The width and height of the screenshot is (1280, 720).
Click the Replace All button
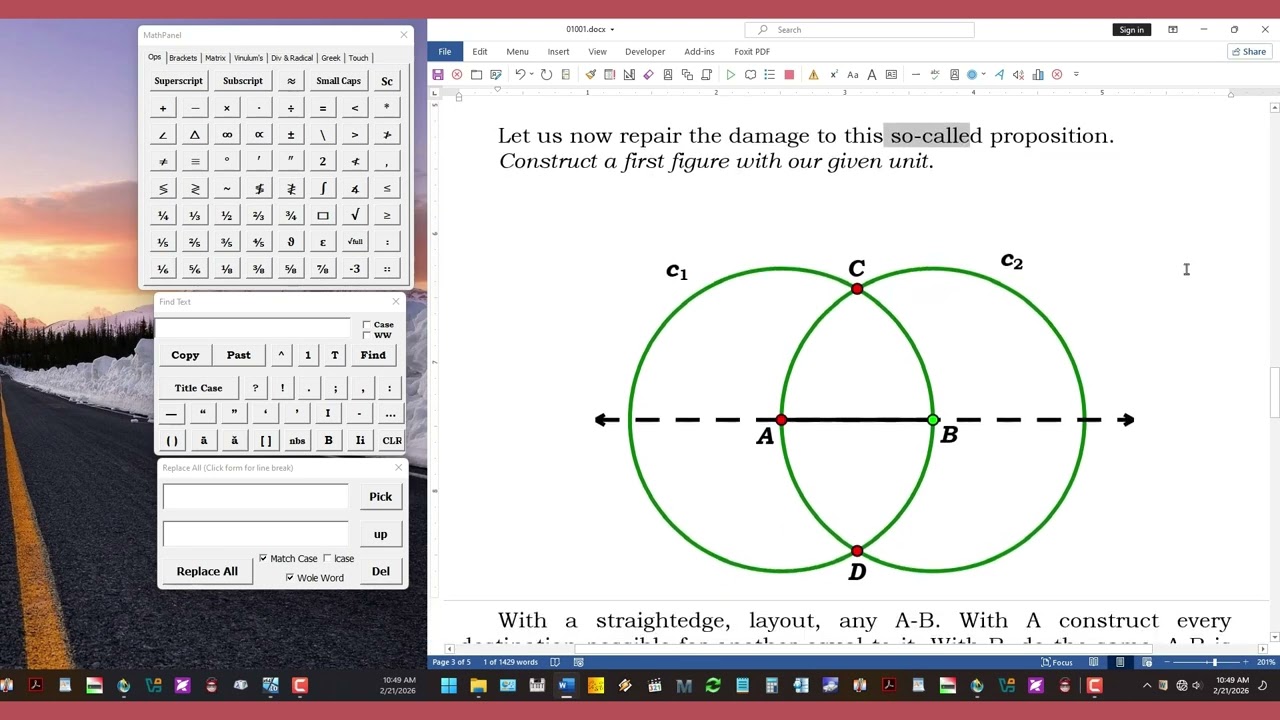207,571
